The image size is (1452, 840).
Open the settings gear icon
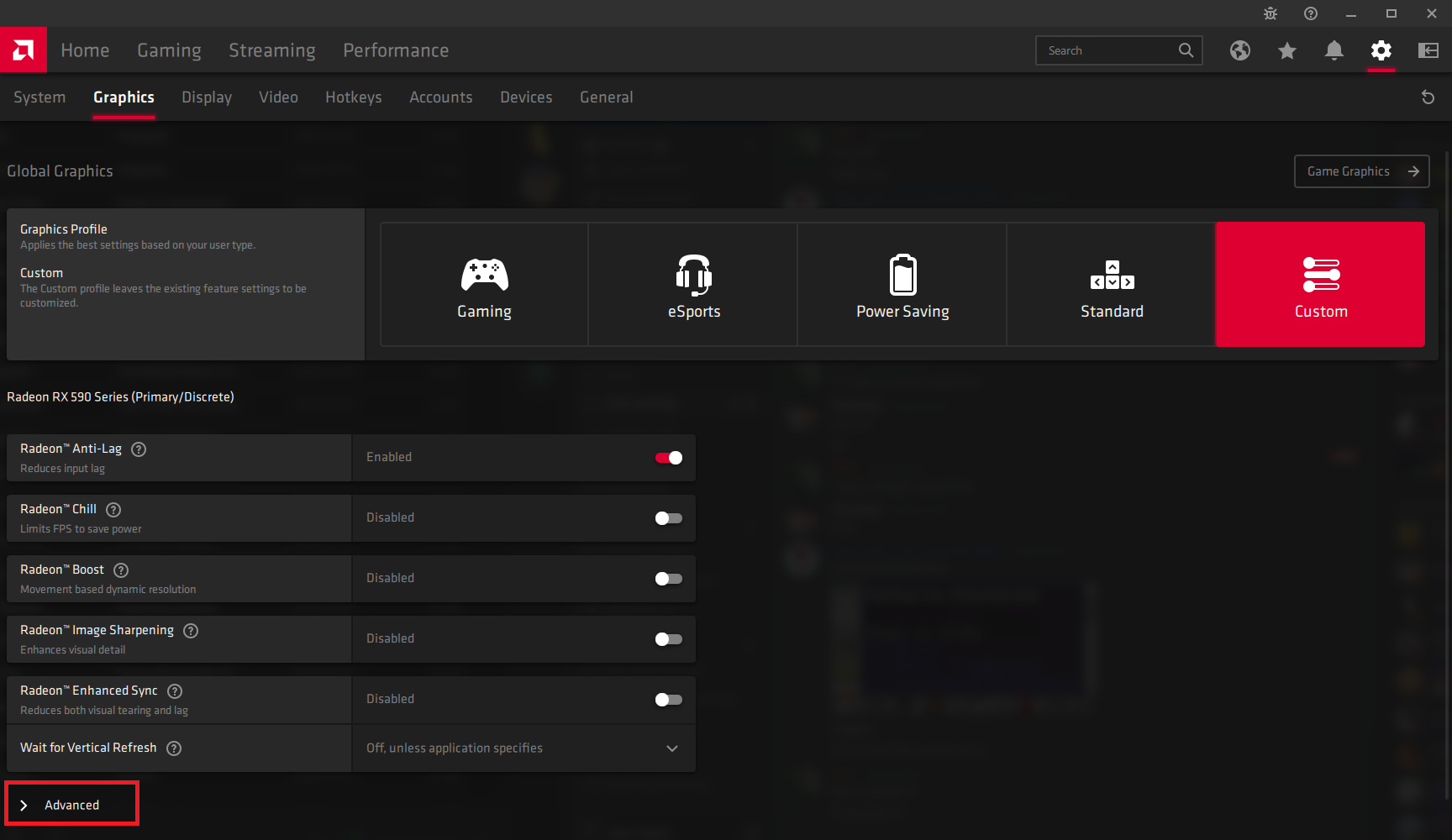click(x=1381, y=50)
